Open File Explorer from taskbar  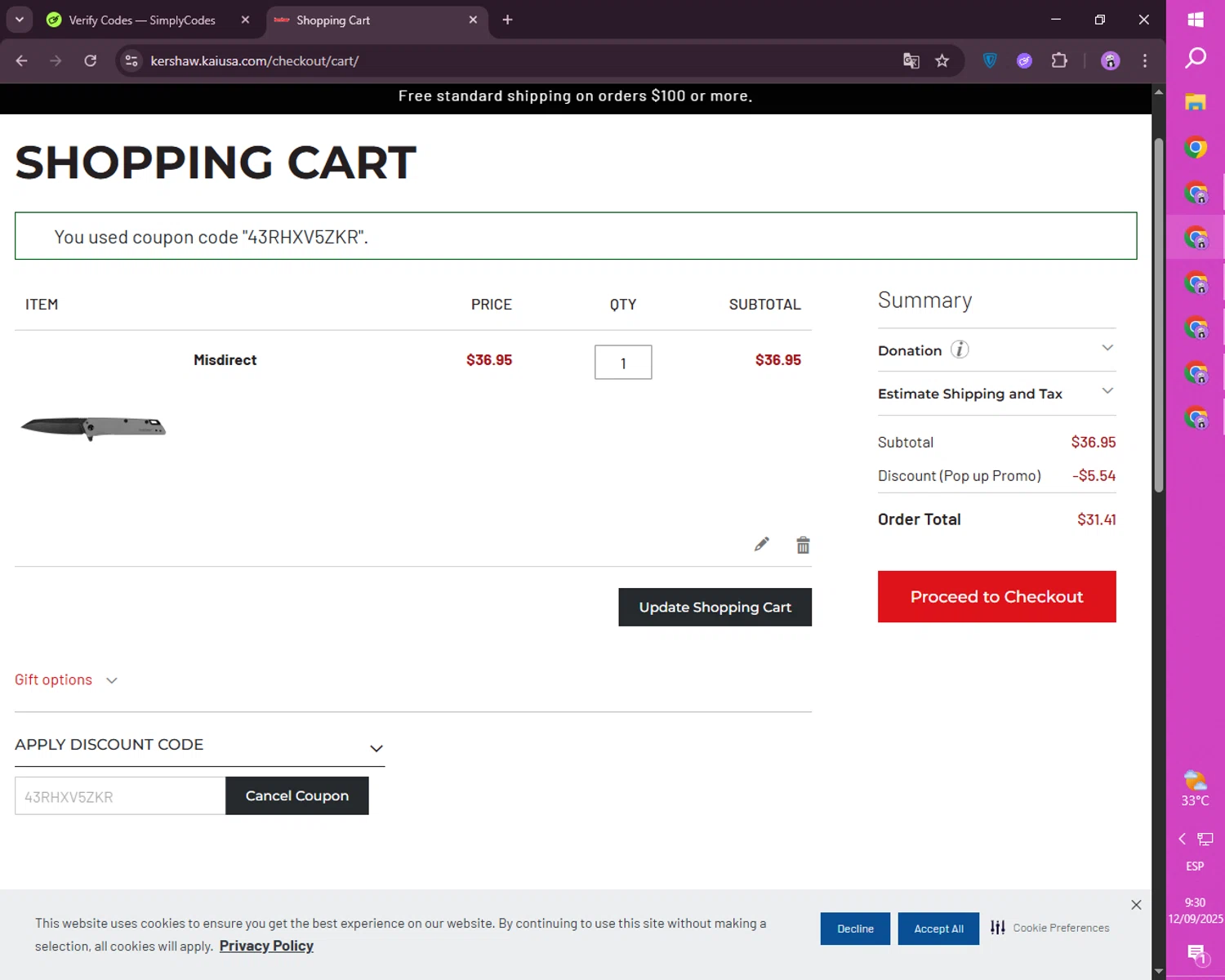click(x=1196, y=102)
